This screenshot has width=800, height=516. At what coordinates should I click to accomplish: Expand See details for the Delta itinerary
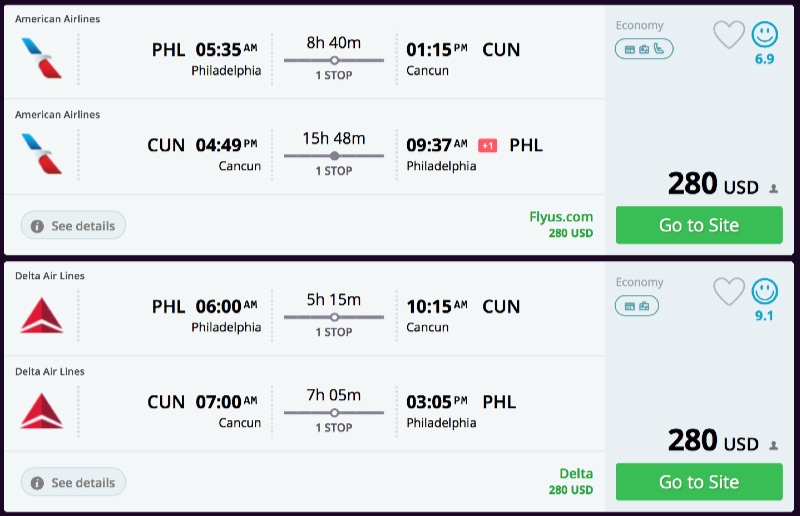74,483
